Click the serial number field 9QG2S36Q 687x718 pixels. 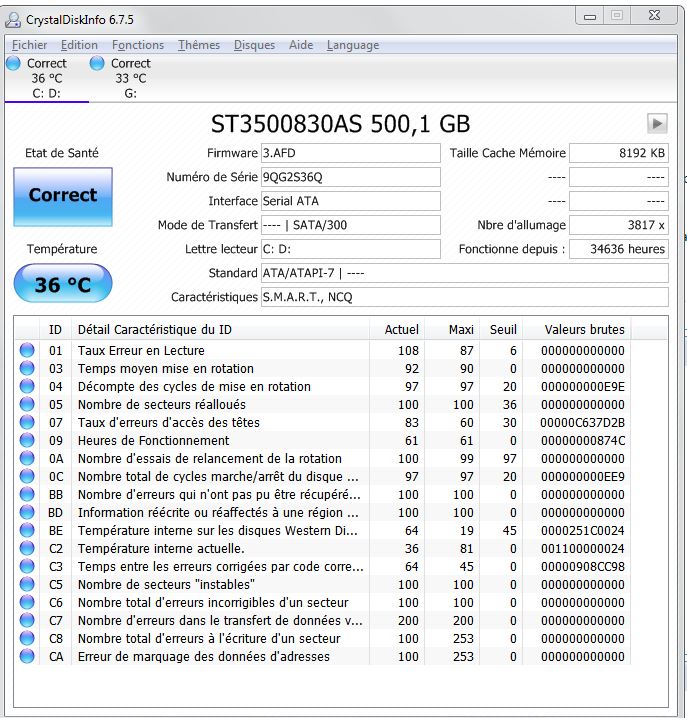coord(351,177)
